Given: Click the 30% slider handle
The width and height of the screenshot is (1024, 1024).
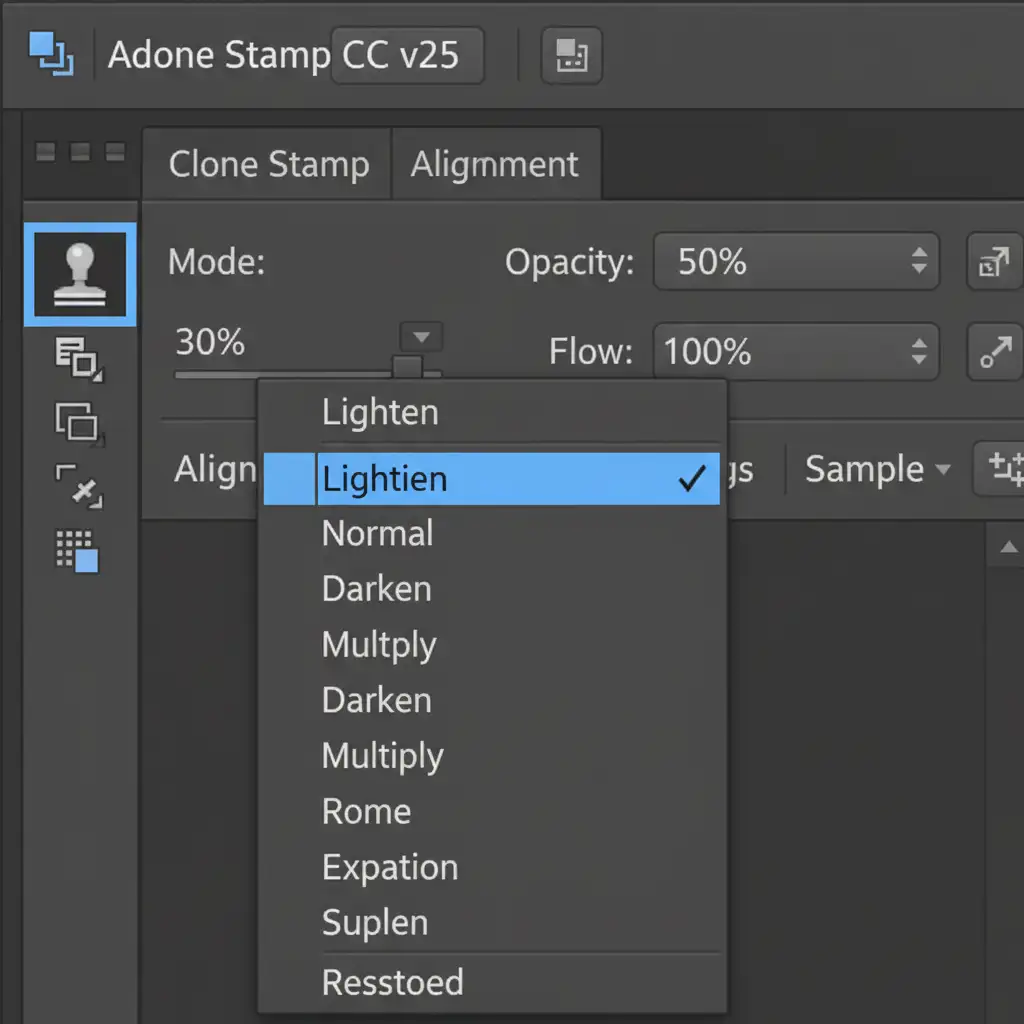Looking at the screenshot, I should [x=407, y=368].
